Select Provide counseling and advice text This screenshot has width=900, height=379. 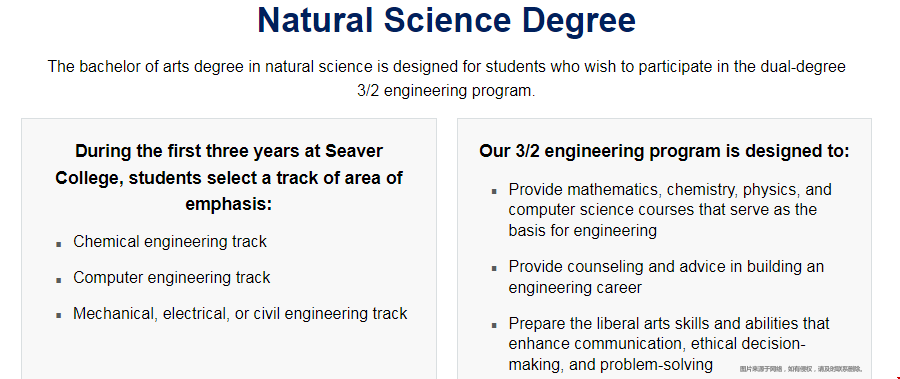666,277
